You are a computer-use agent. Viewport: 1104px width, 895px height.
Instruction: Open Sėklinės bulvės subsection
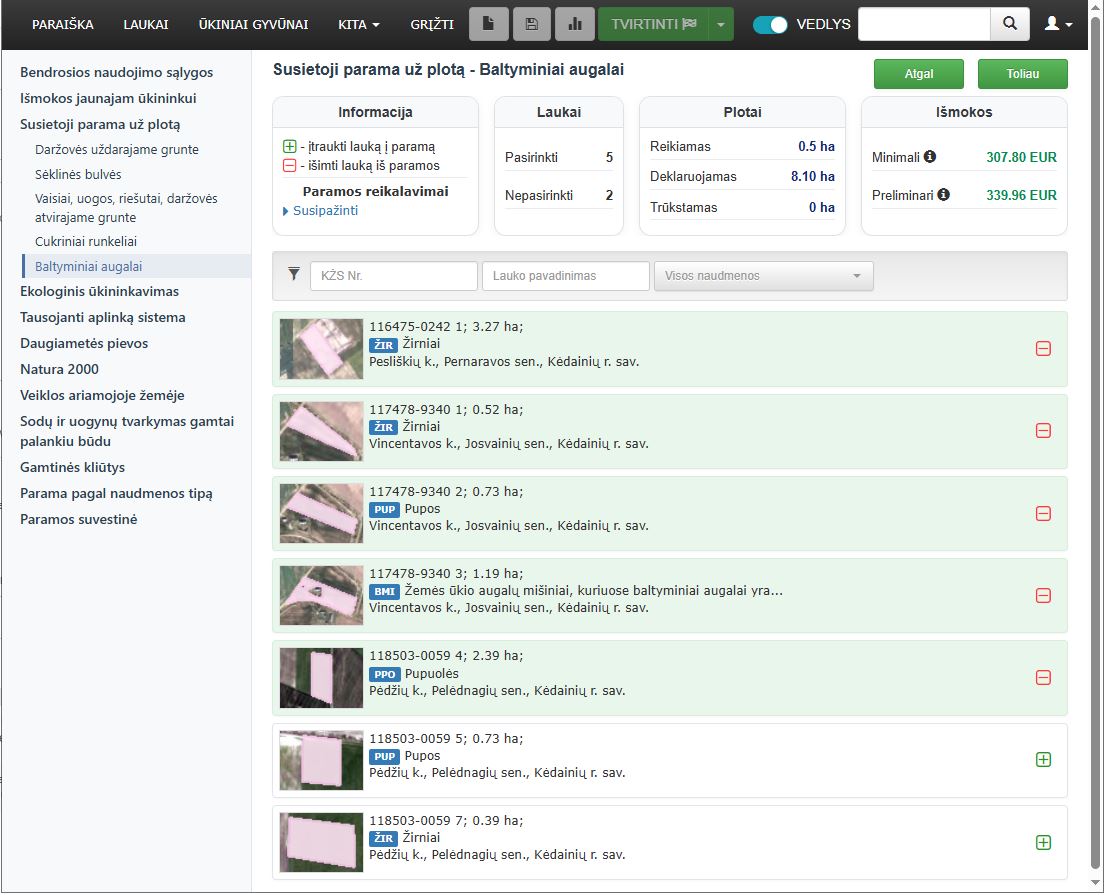[78, 174]
